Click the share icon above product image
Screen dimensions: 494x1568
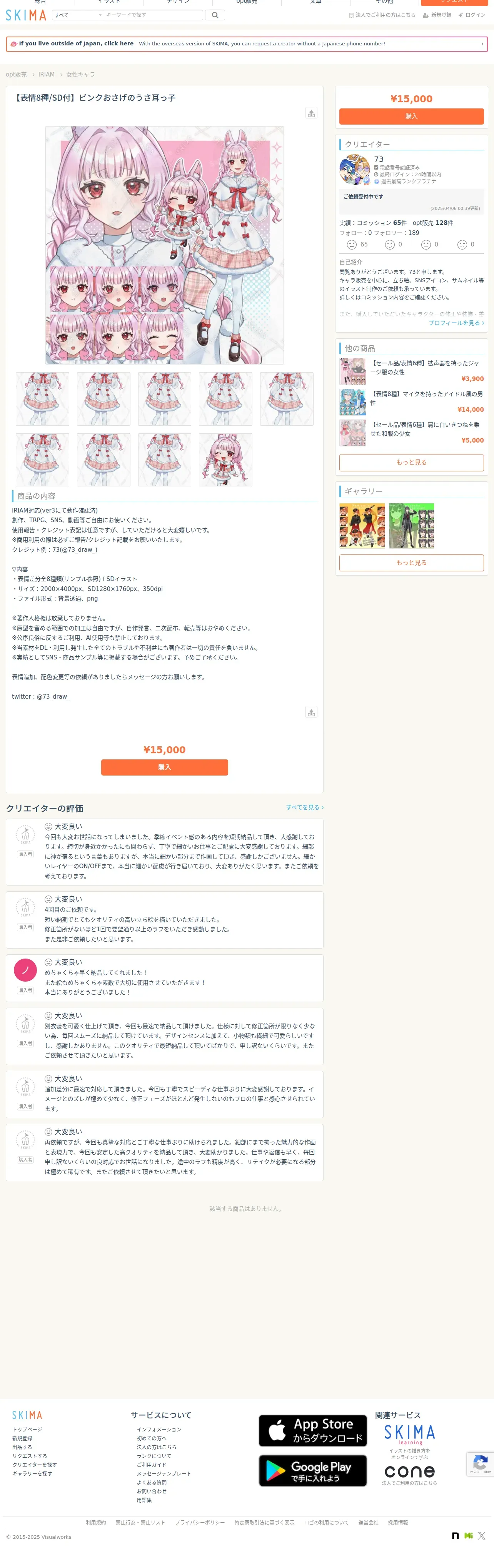(x=311, y=113)
